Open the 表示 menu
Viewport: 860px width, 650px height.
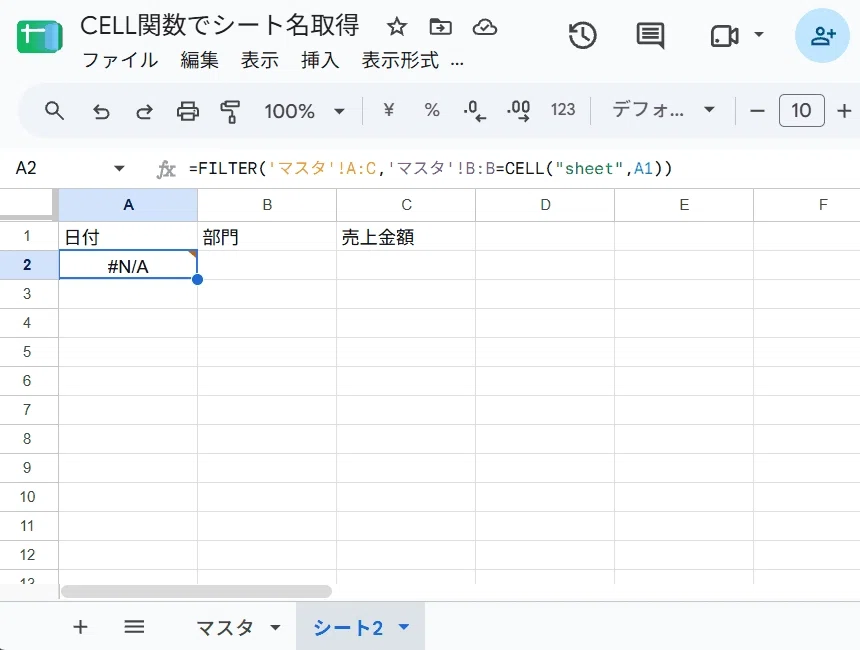click(260, 60)
